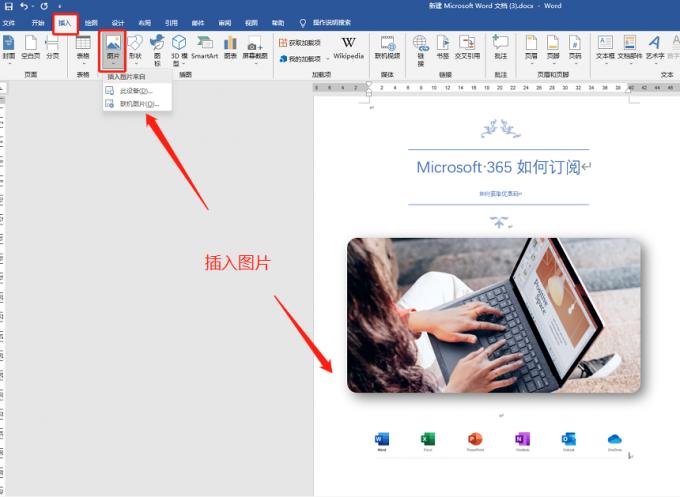
Task: Insert a hyperlink (链接)
Action: pos(420,50)
